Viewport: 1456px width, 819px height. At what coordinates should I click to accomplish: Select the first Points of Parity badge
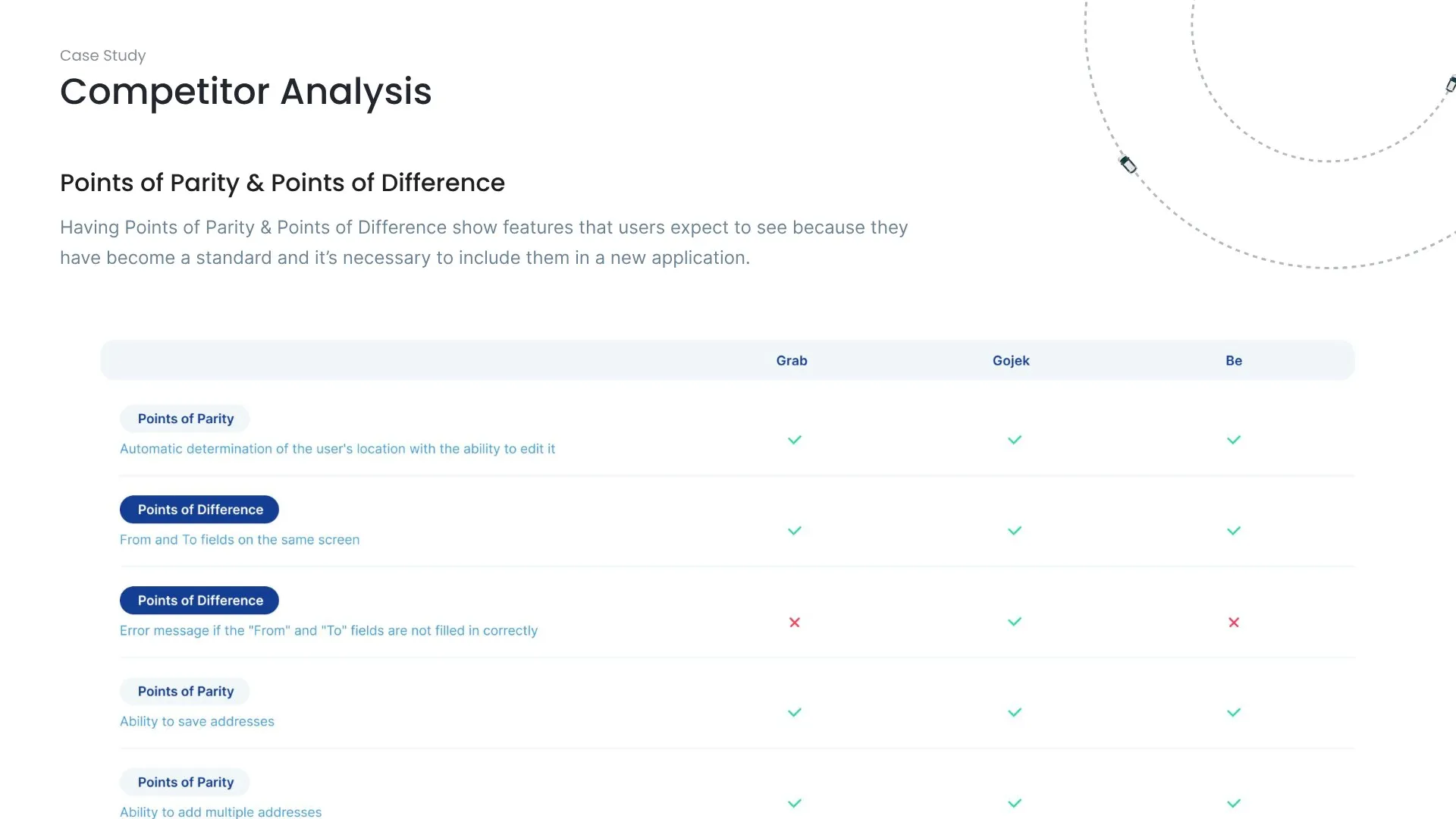185,419
